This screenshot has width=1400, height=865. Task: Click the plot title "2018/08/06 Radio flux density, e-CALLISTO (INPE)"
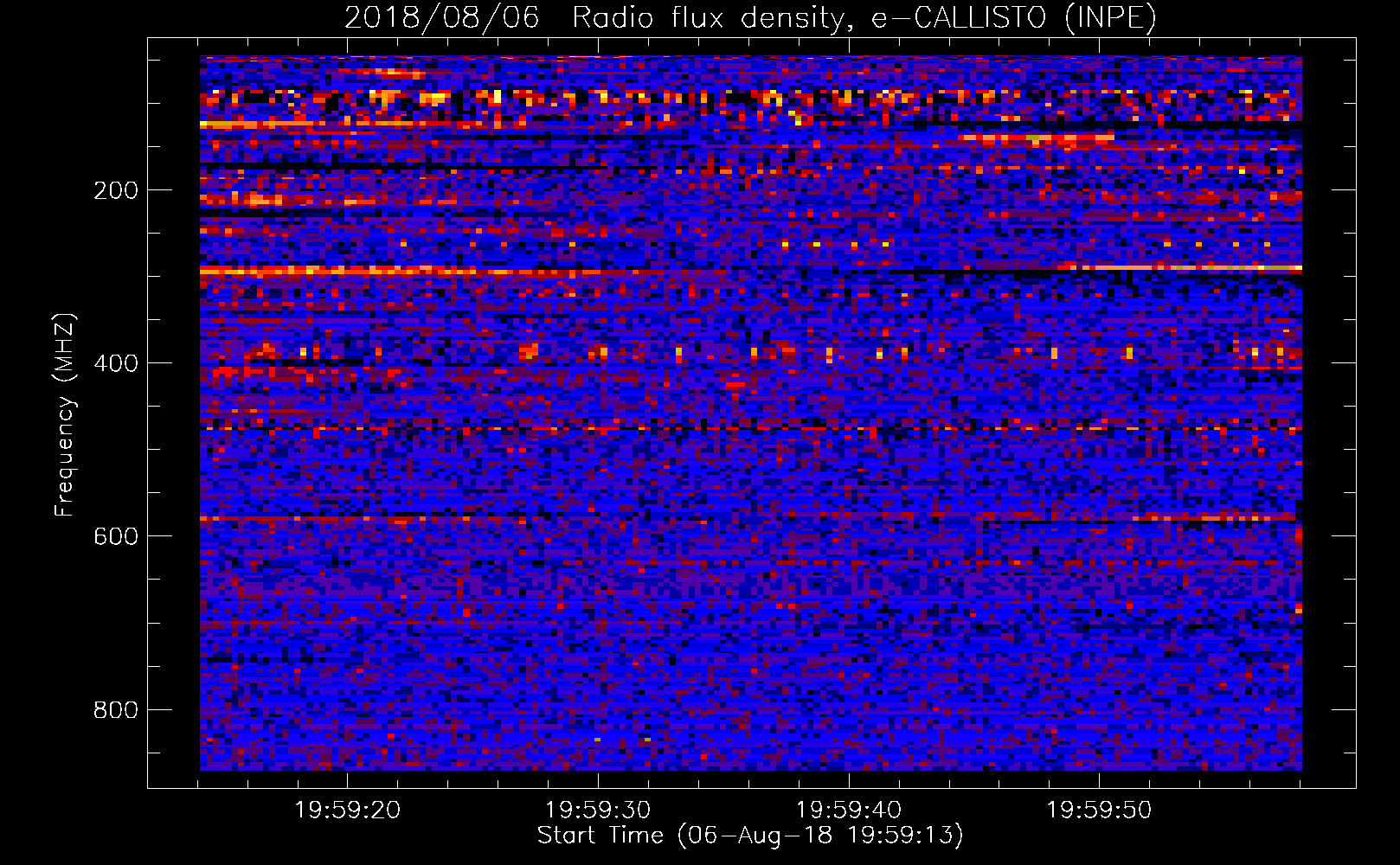[750, 17]
